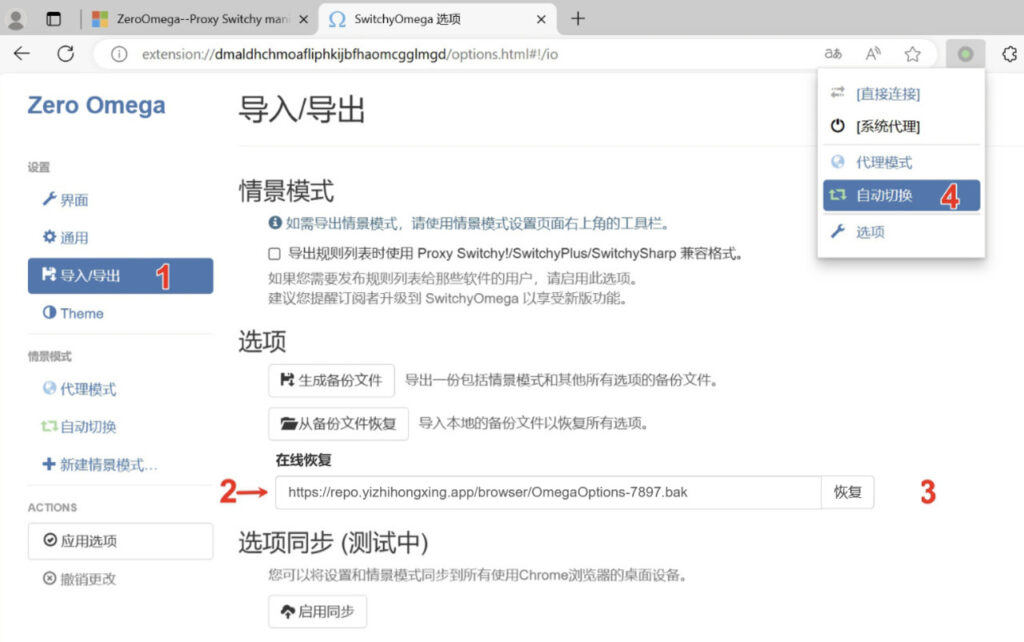The height and width of the screenshot is (642, 1024).
Task: Click the page refresh icon
Action: pyautogui.click(x=66, y=54)
